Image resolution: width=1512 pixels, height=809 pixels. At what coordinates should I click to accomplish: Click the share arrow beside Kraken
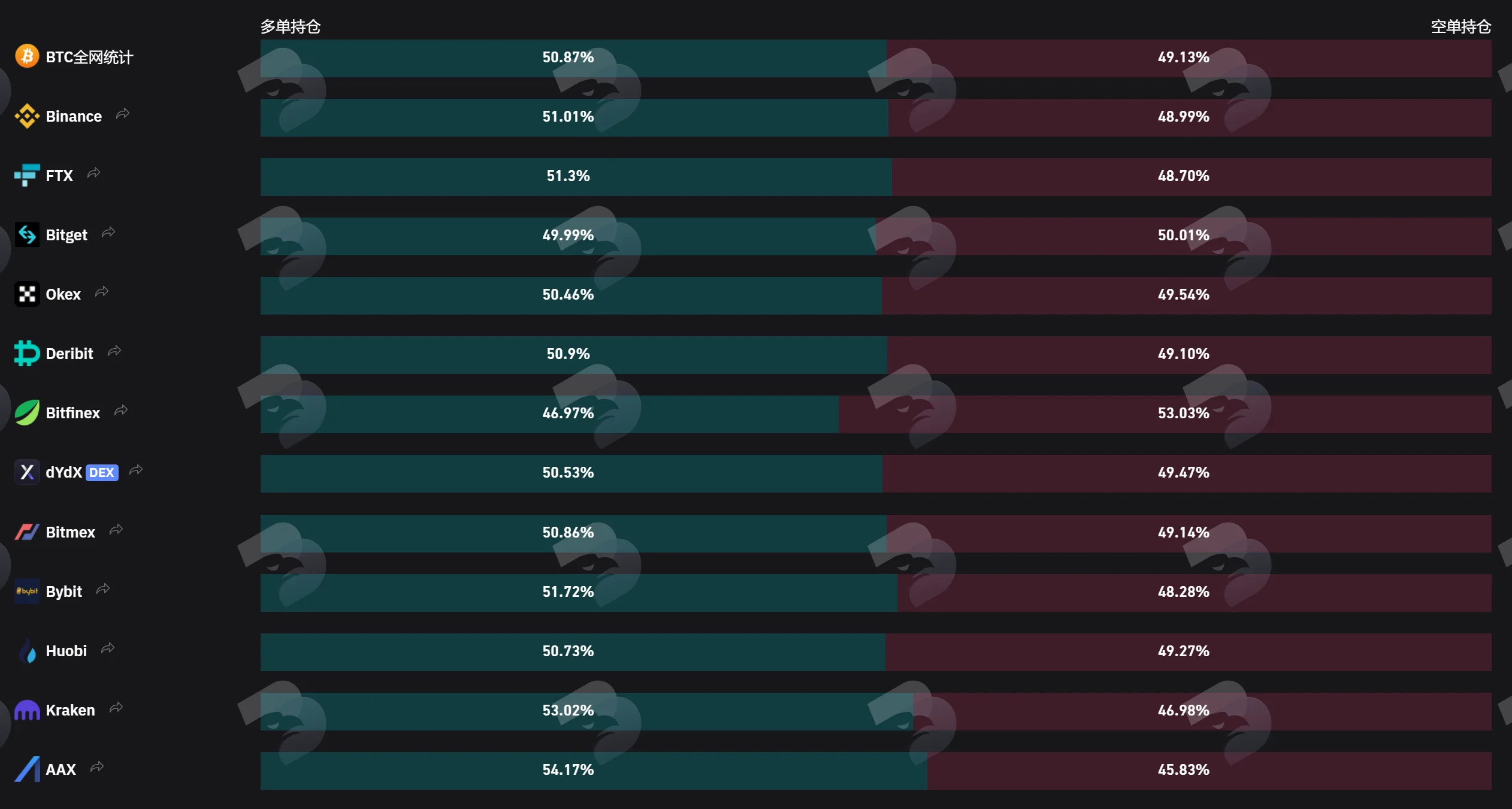pyautogui.click(x=116, y=708)
